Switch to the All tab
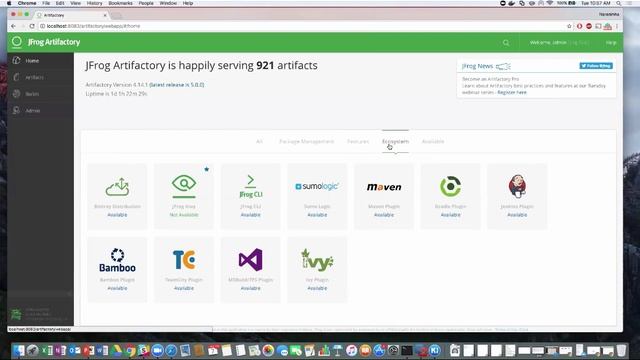 point(259,142)
